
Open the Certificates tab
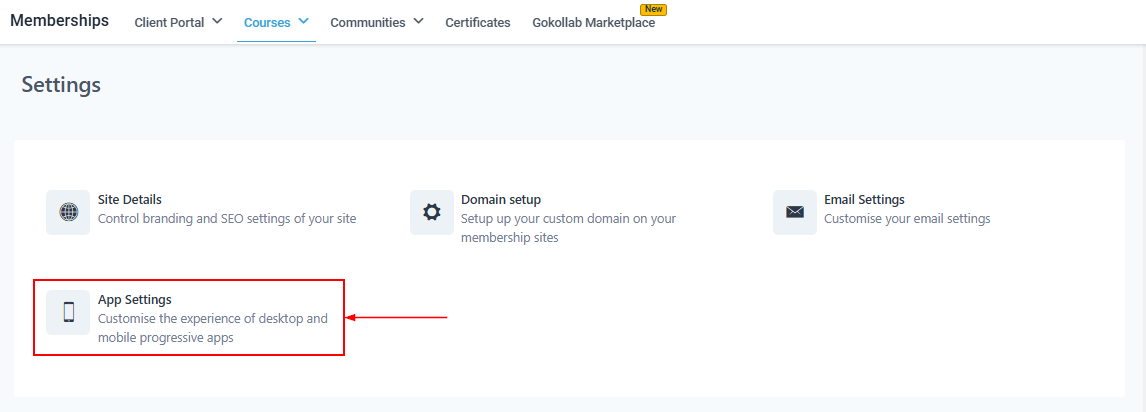(x=478, y=22)
